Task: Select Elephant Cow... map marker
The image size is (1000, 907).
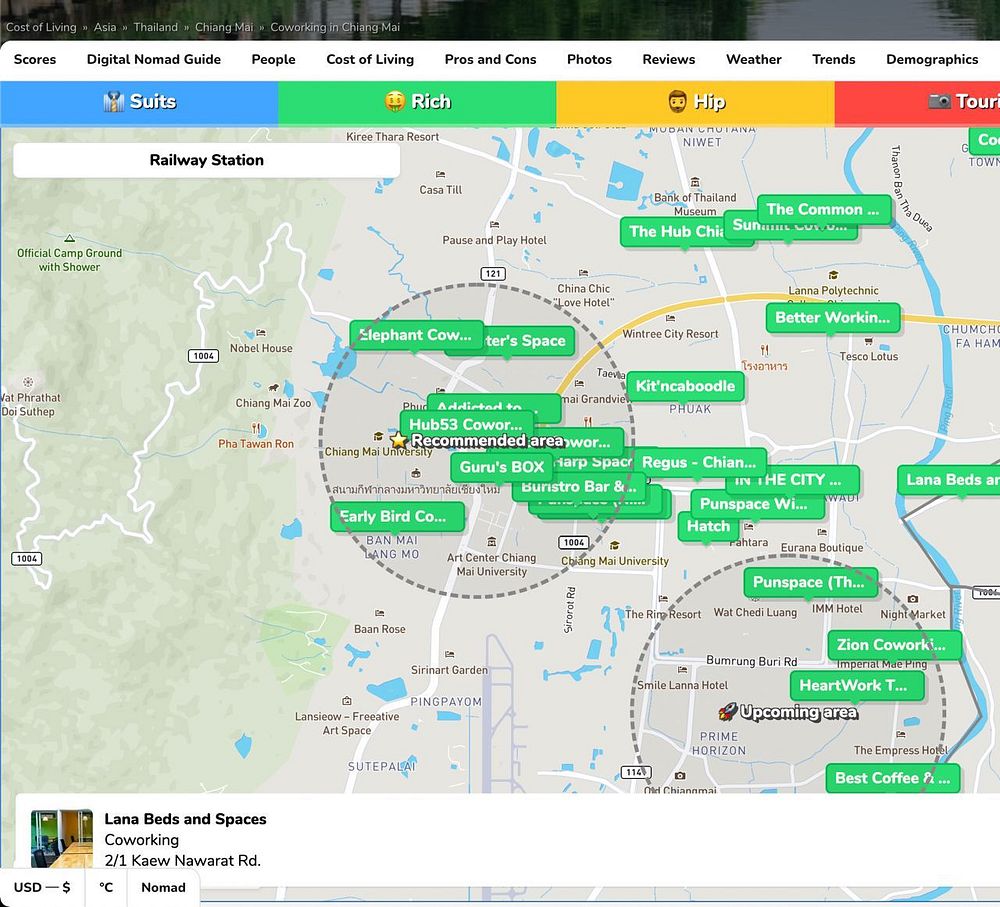Action: click(x=415, y=335)
